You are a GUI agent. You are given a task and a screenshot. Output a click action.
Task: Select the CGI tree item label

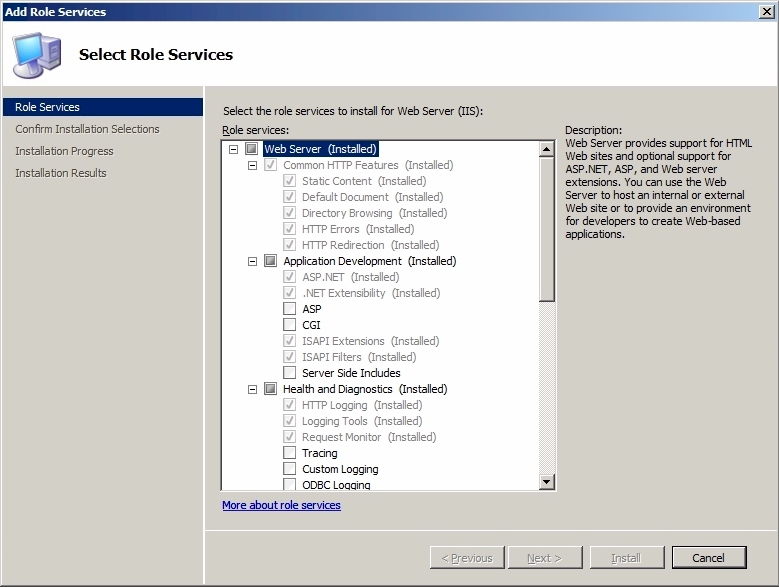pos(311,325)
